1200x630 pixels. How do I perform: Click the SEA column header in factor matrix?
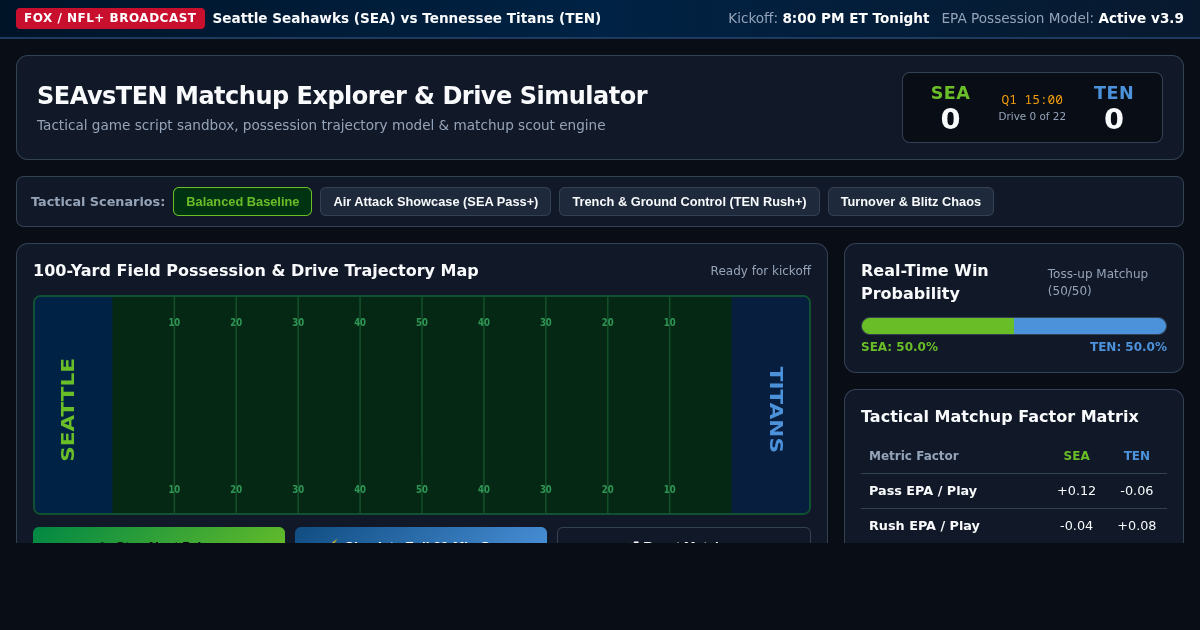point(1076,456)
